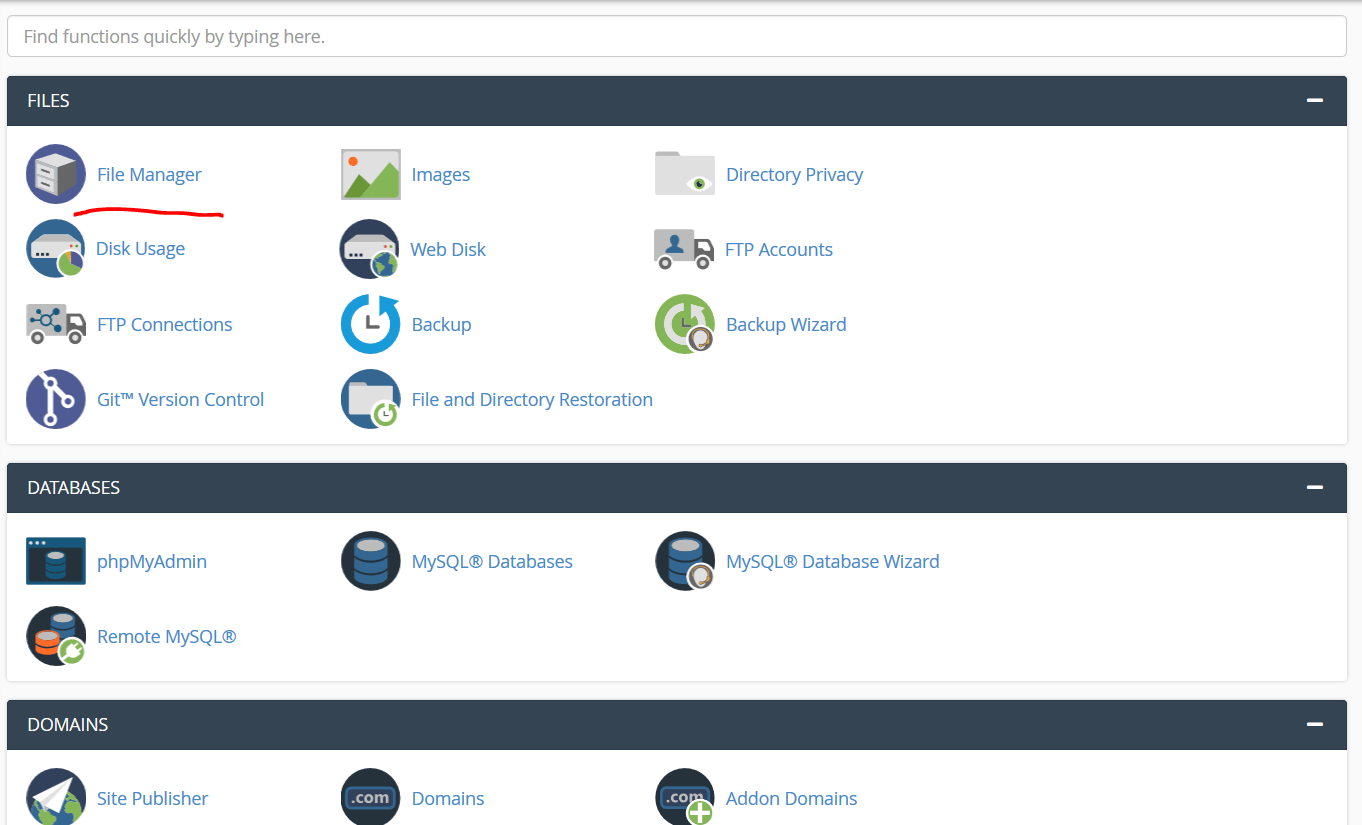Open the Directory Privacy link
Viewport: 1362px width, 825px height.
(x=795, y=175)
